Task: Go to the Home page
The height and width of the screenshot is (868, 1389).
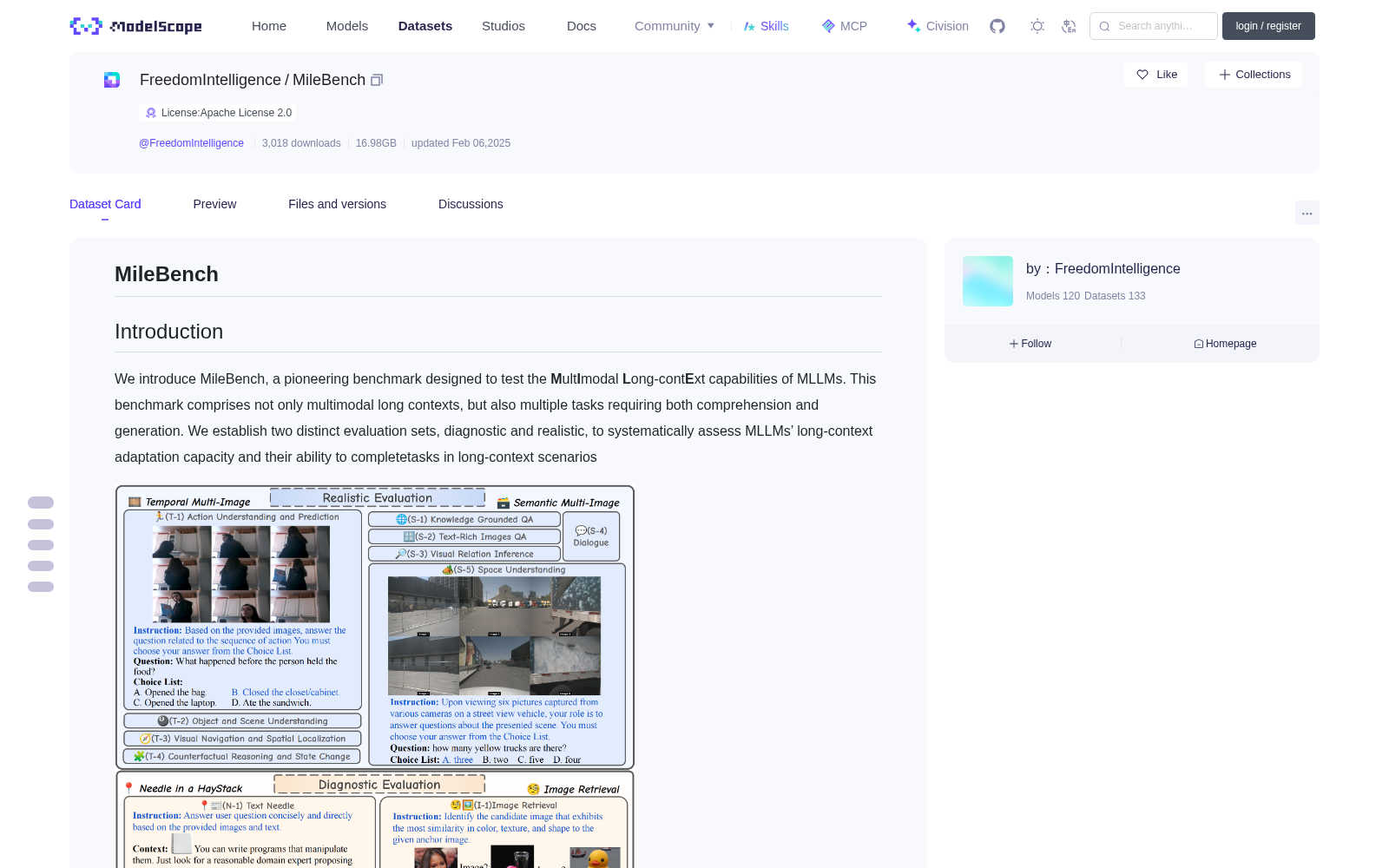Action: (x=269, y=26)
